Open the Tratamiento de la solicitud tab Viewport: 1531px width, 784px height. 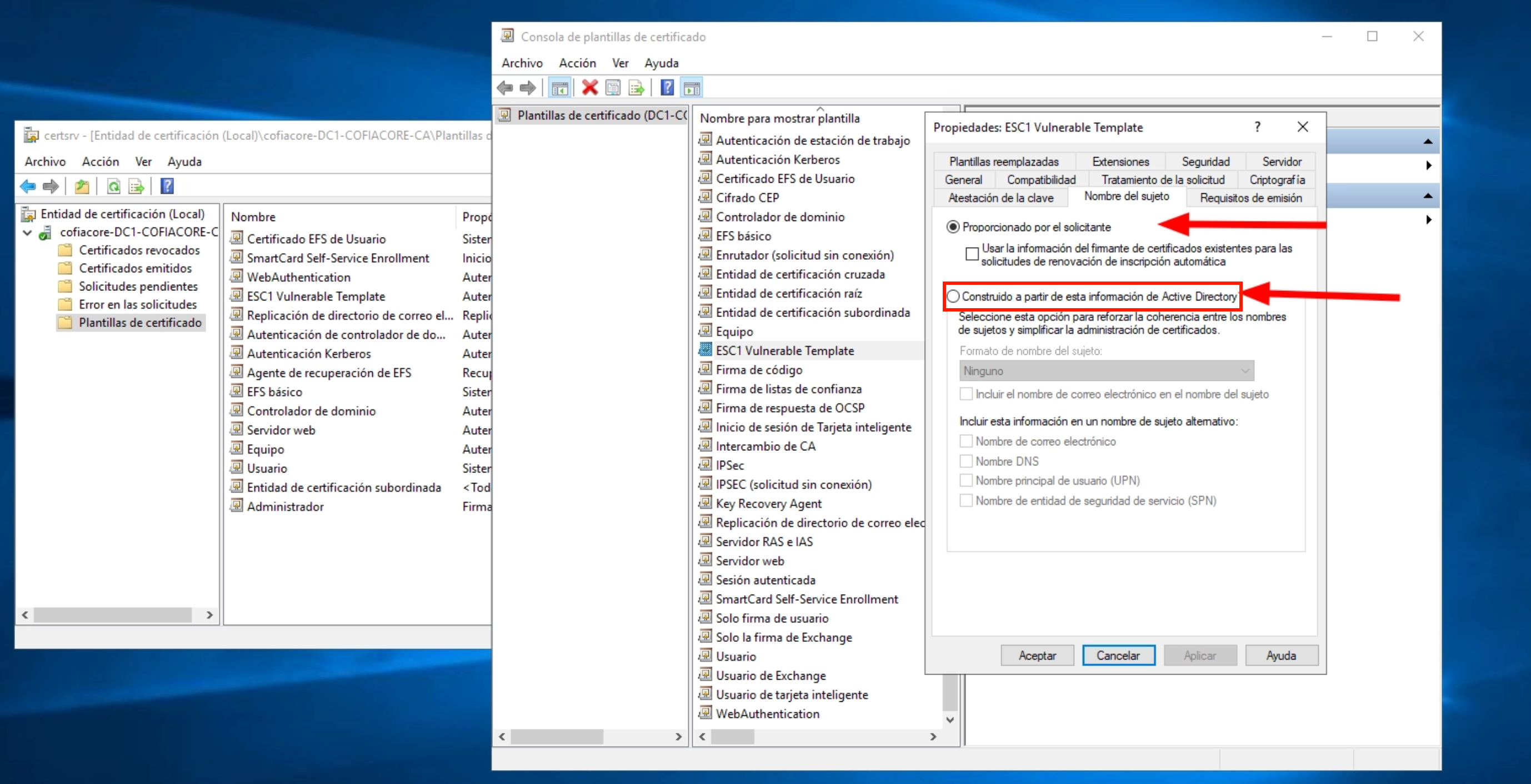pos(1163,179)
